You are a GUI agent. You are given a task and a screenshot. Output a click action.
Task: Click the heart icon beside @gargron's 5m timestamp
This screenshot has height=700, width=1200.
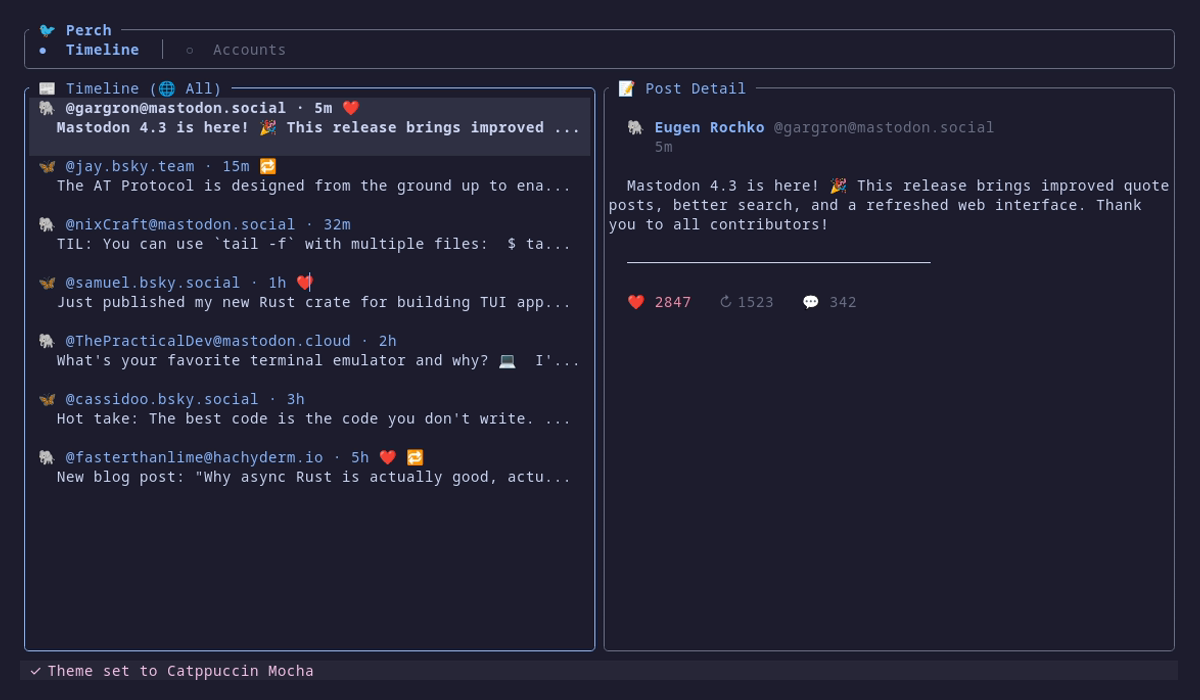point(351,107)
